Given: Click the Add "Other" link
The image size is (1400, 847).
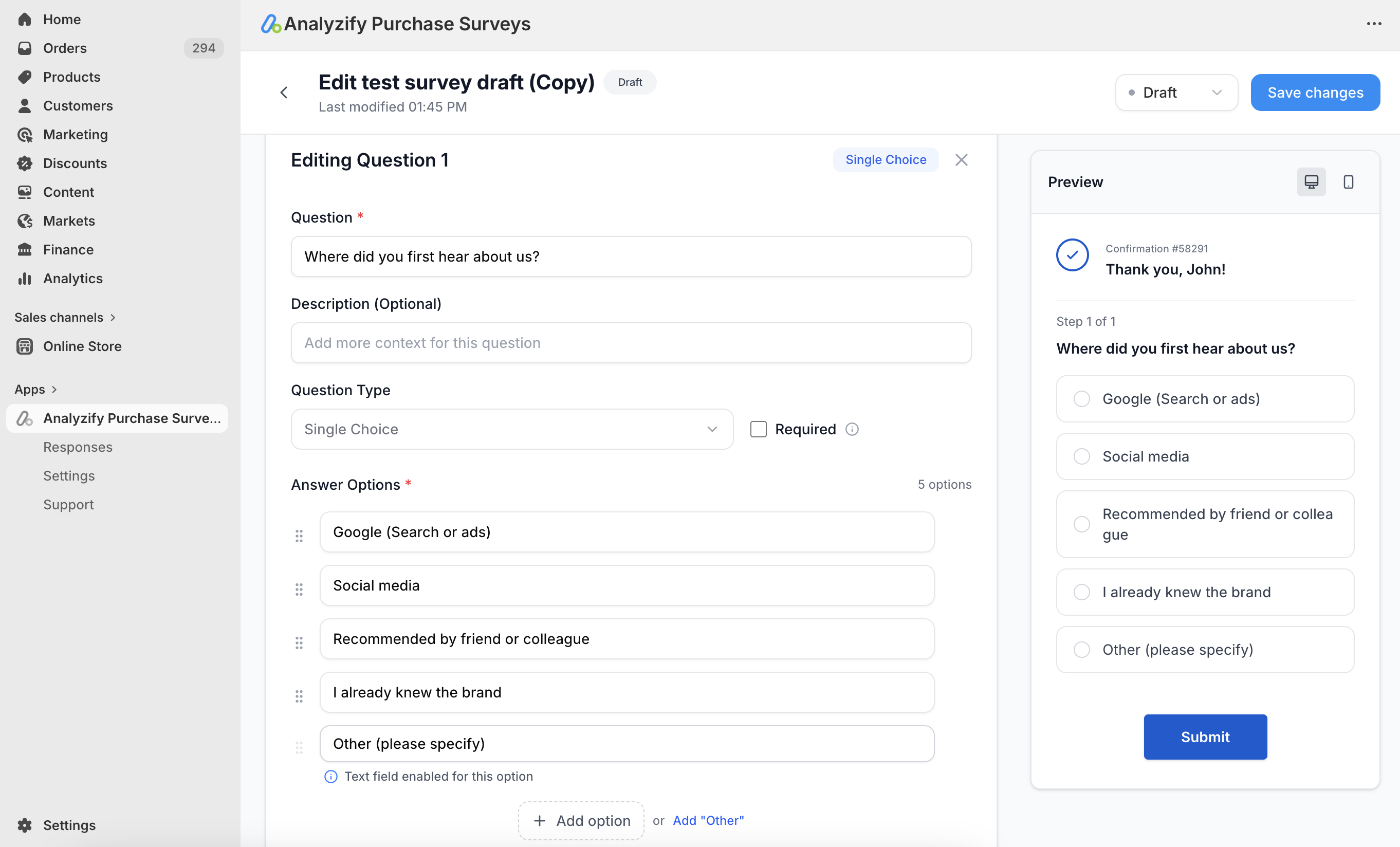Looking at the screenshot, I should [708, 820].
